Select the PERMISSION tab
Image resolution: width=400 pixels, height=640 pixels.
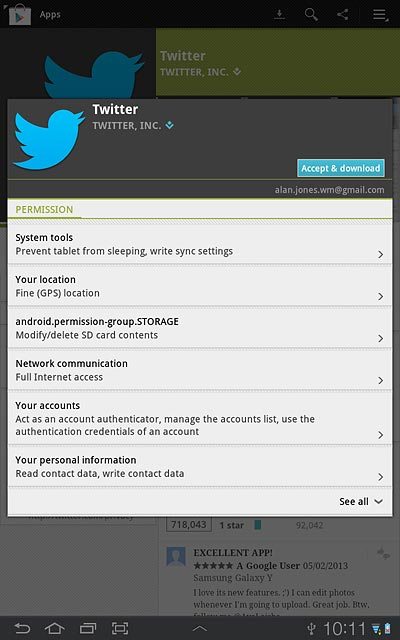coord(44,209)
